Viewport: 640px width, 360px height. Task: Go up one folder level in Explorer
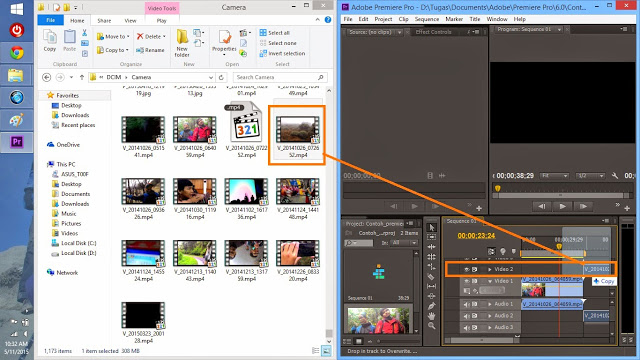82,77
